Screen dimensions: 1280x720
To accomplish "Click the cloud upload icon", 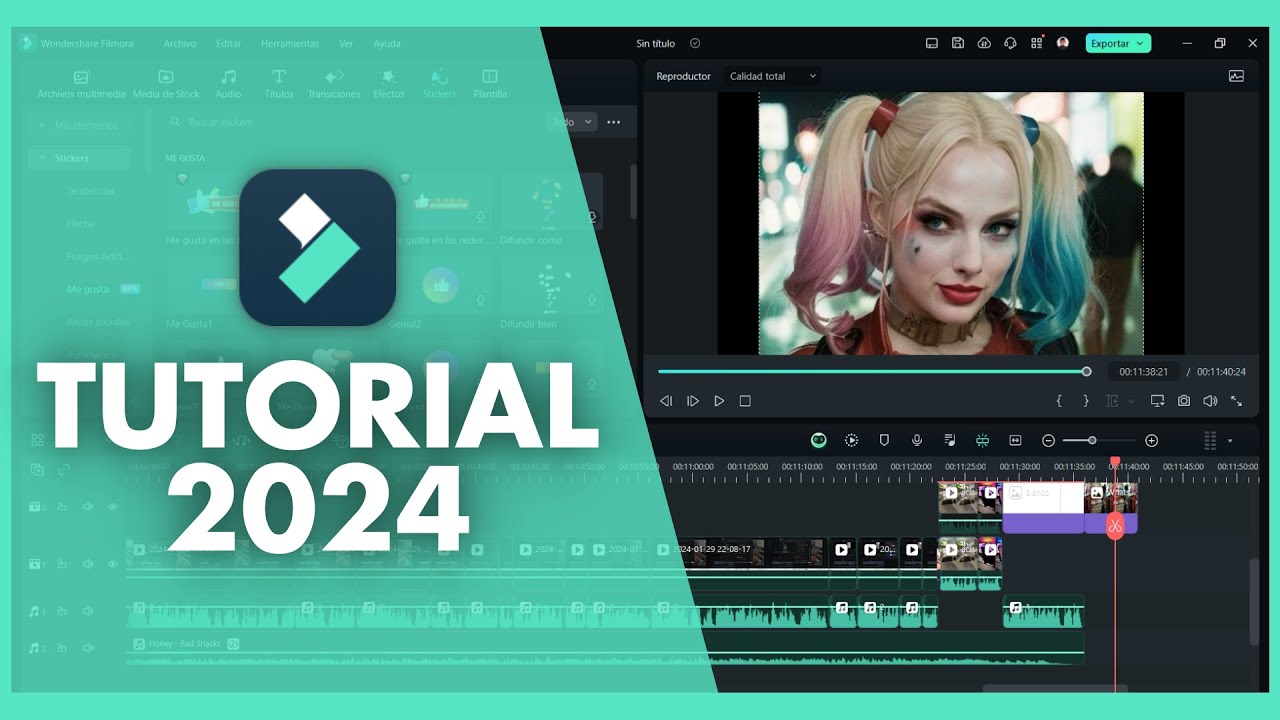I will point(984,43).
